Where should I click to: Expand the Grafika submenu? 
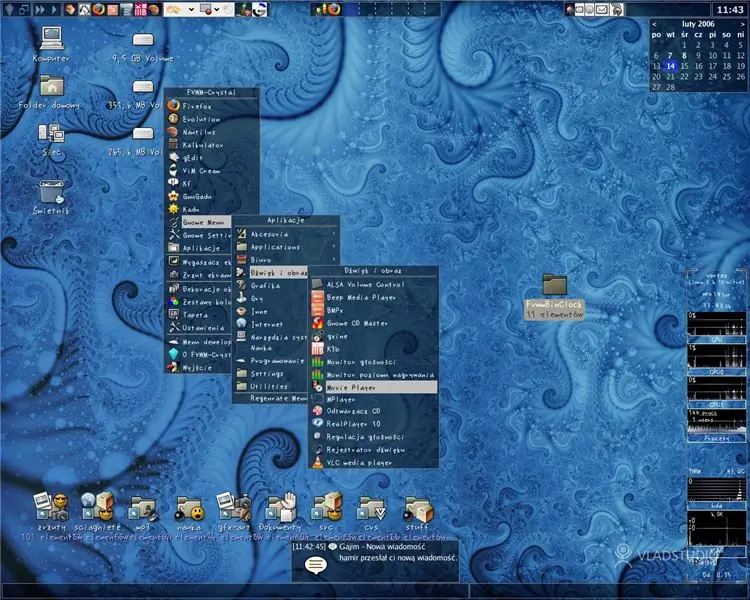point(271,286)
